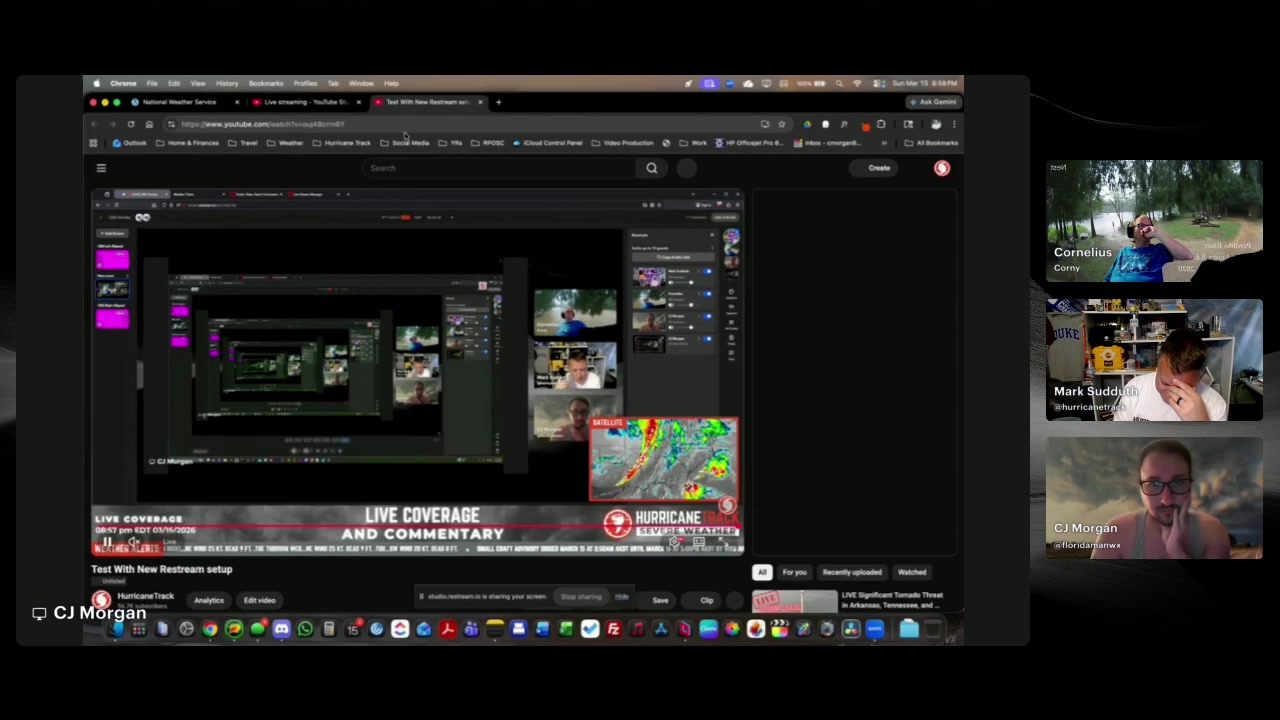Reload the page with the refresh icon

(130, 124)
